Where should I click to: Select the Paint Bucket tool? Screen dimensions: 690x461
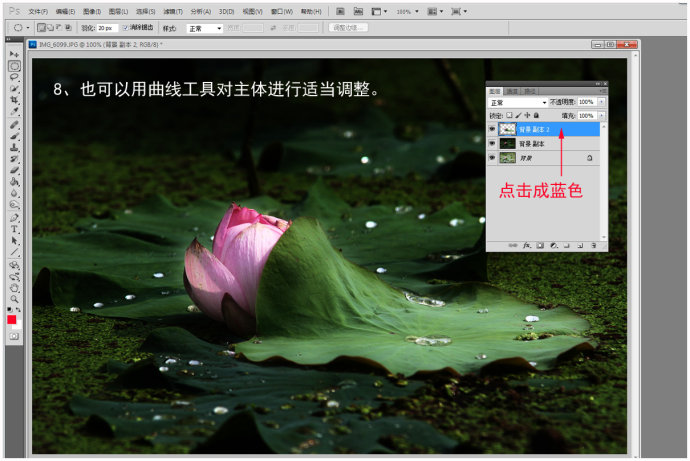(14, 182)
